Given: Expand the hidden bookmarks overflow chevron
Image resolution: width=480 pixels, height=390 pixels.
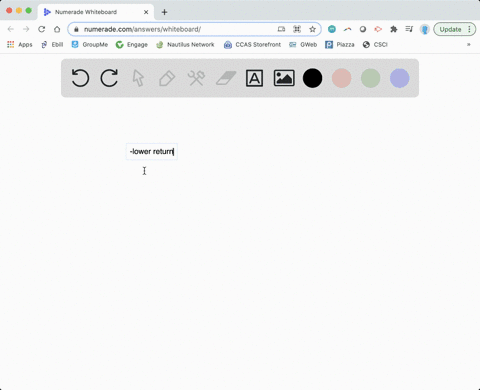Looking at the screenshot, I should pos(469,45).
